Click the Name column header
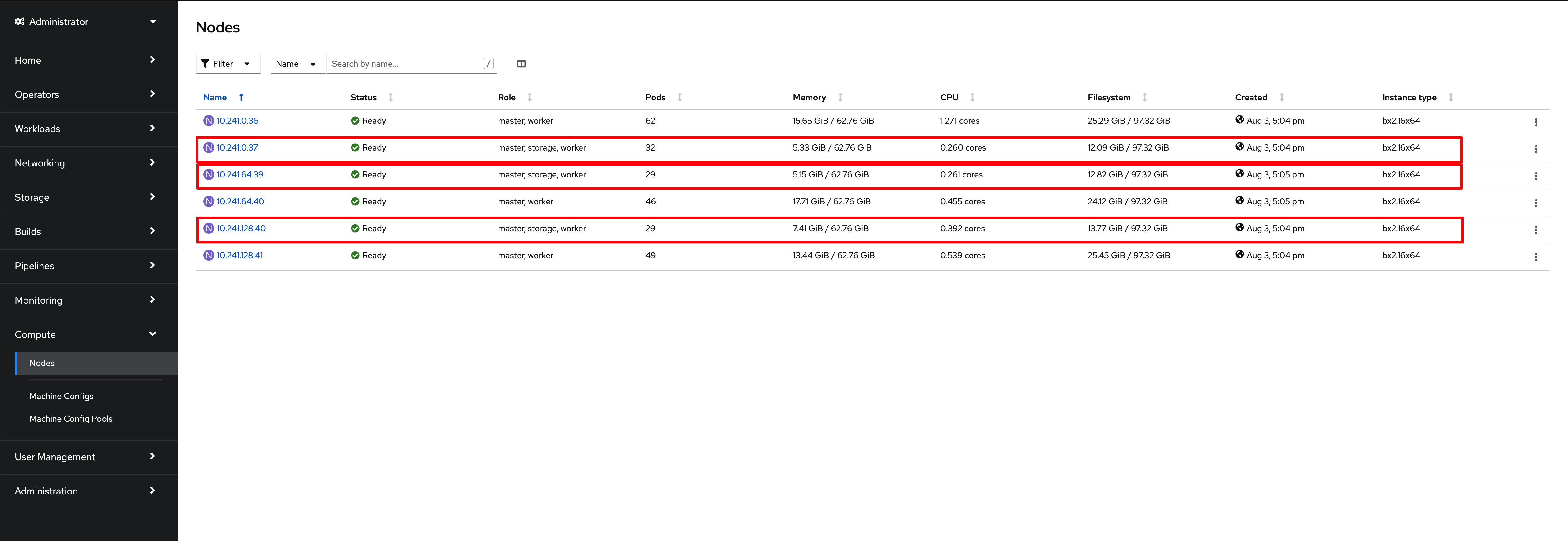This screenshot has height=541, width=1568. pyautogui.click(x=215, y=97)
